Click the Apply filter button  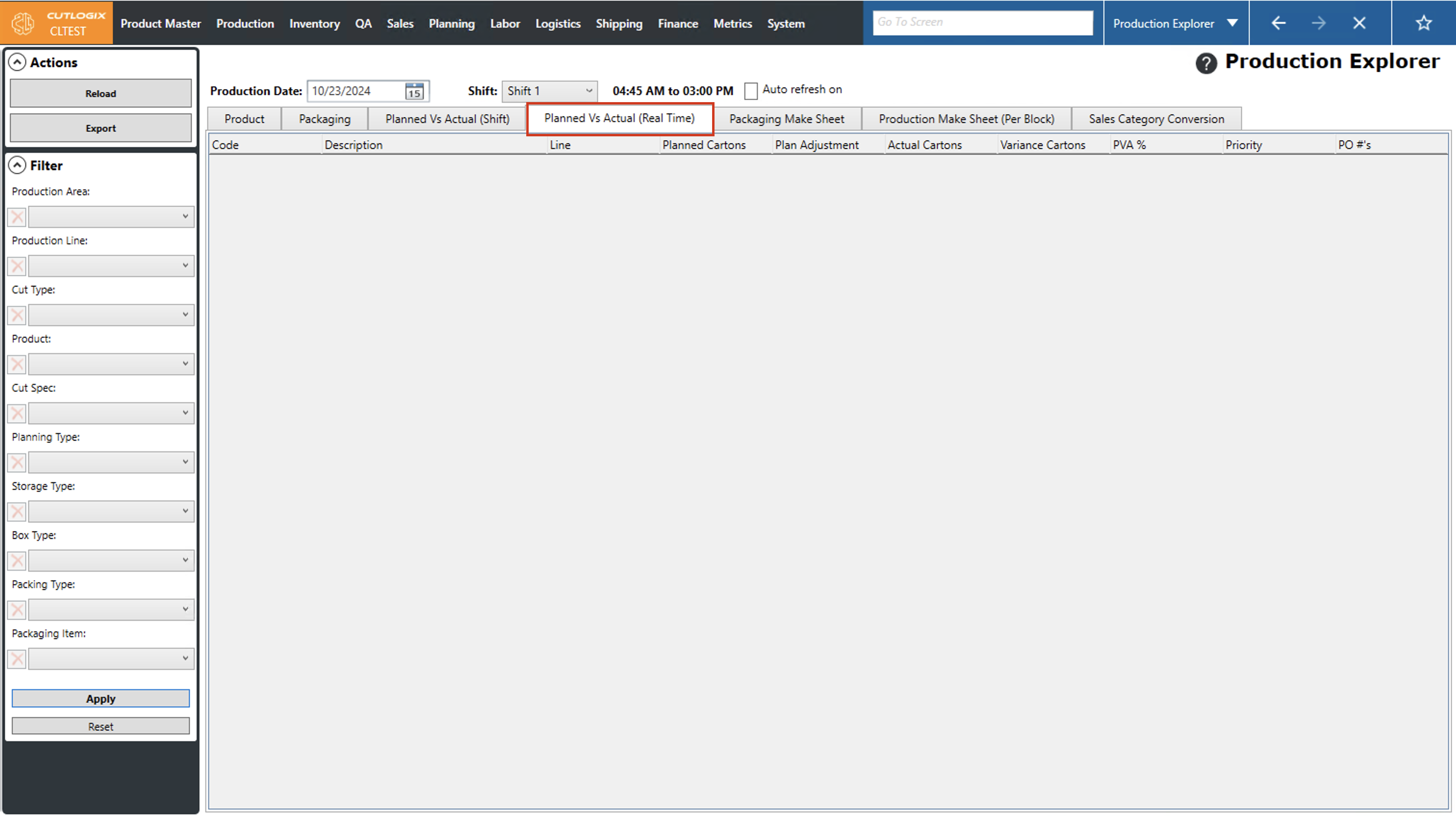[x=101, y=699]
